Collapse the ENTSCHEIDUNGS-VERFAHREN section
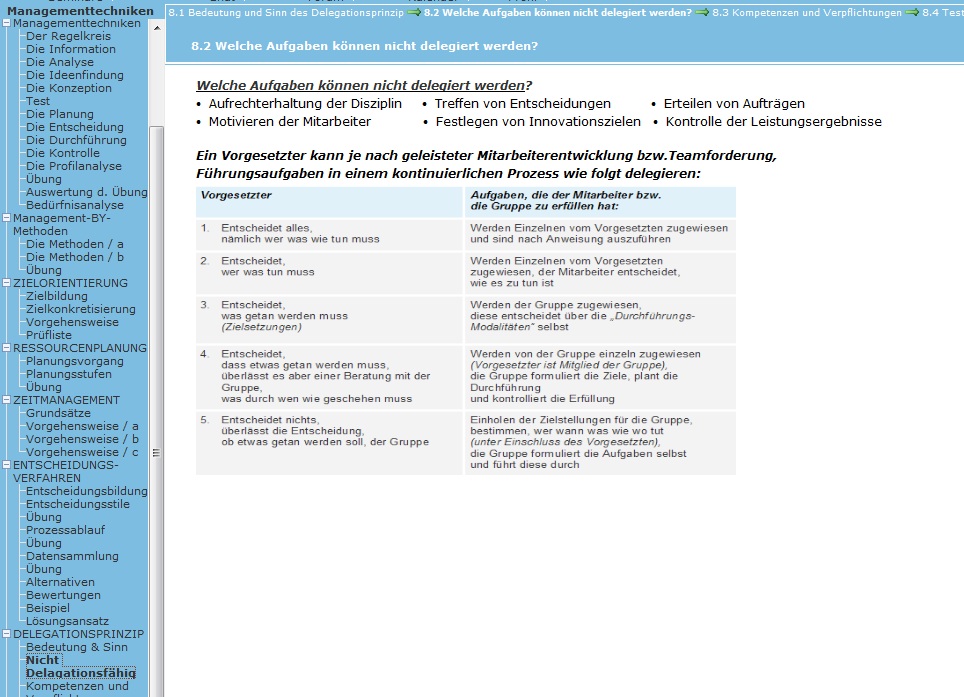964x697 pixels. click(x=7, y=465)
